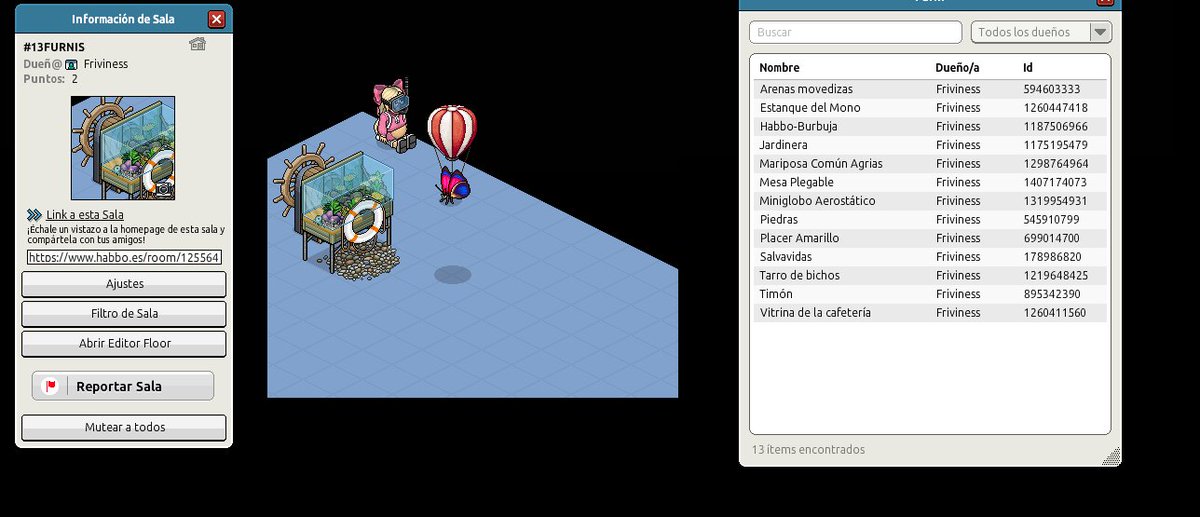
Task: Select the Estanque del Mono row
Action: pyautogui.click(x=930, y=107)
